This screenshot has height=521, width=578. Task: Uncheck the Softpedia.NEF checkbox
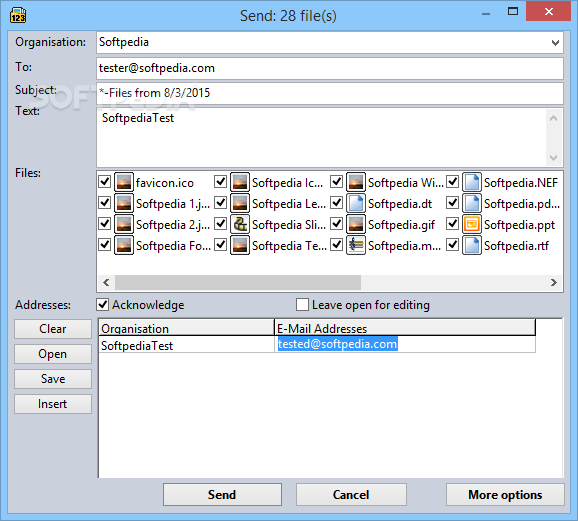pyautogui.click(x=452, y=181)
